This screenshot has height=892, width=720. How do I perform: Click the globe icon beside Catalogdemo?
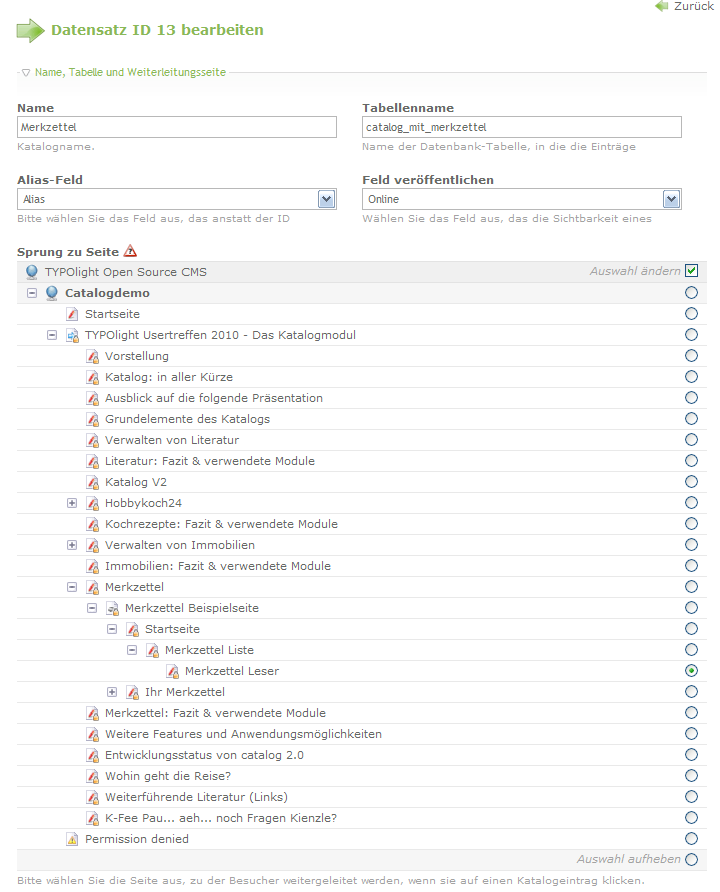tap(52, 293)
